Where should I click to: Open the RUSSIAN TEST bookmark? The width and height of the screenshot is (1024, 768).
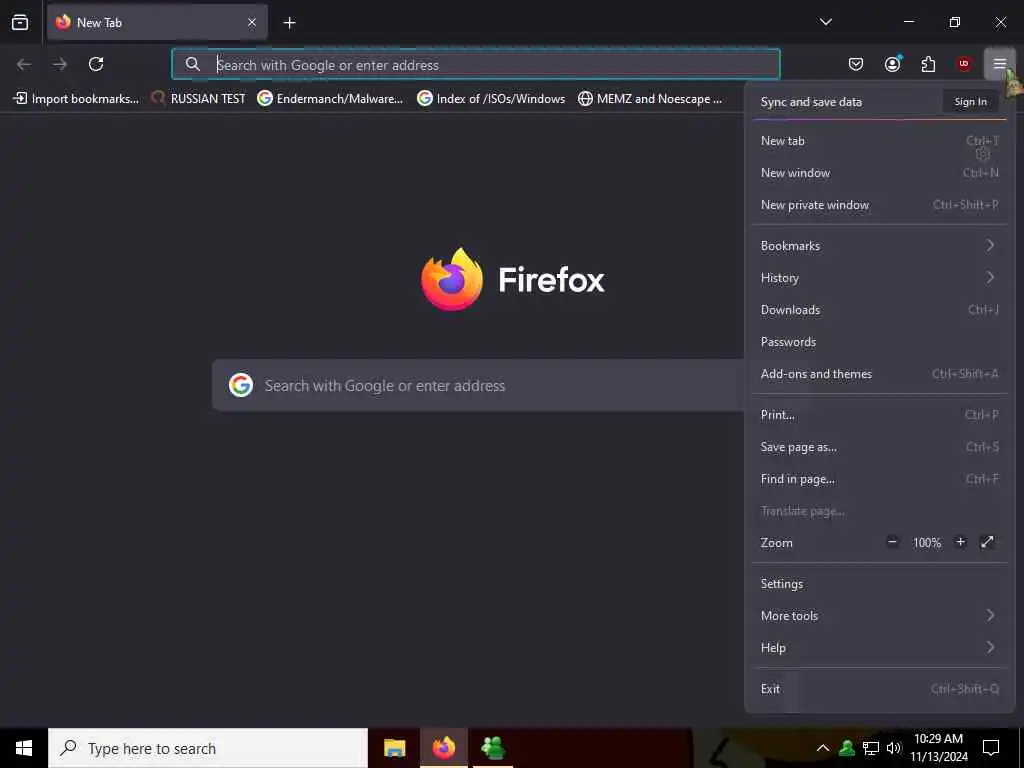coord(199,99)
